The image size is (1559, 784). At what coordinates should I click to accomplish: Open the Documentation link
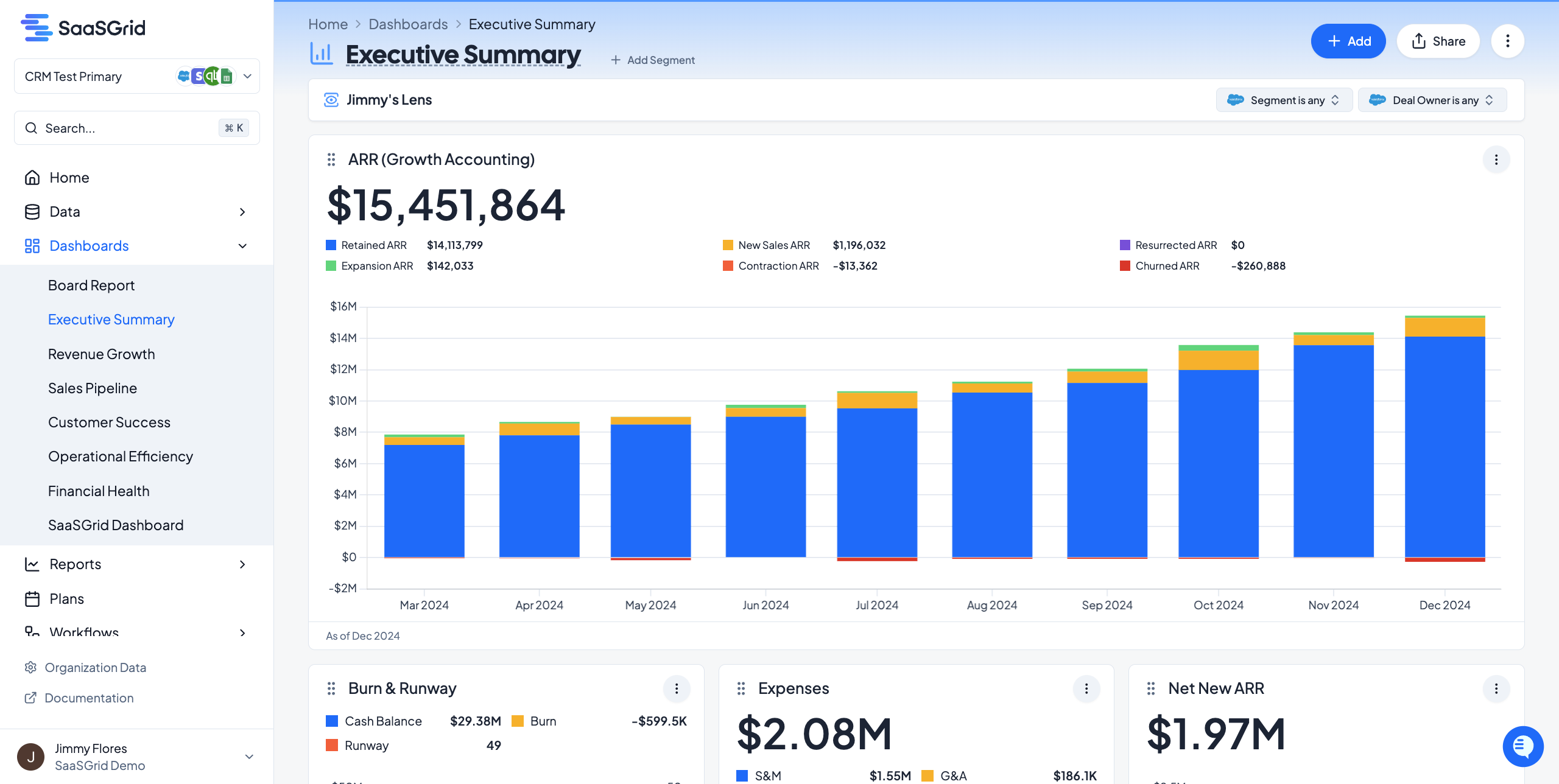pyautogui.click(x=89, y=698)
